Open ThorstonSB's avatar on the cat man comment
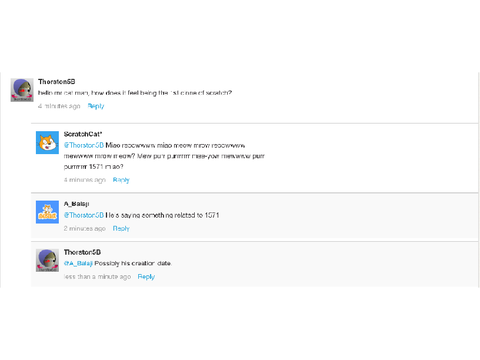The width and height of the screenshot is (480, 360). click(22, 90)
